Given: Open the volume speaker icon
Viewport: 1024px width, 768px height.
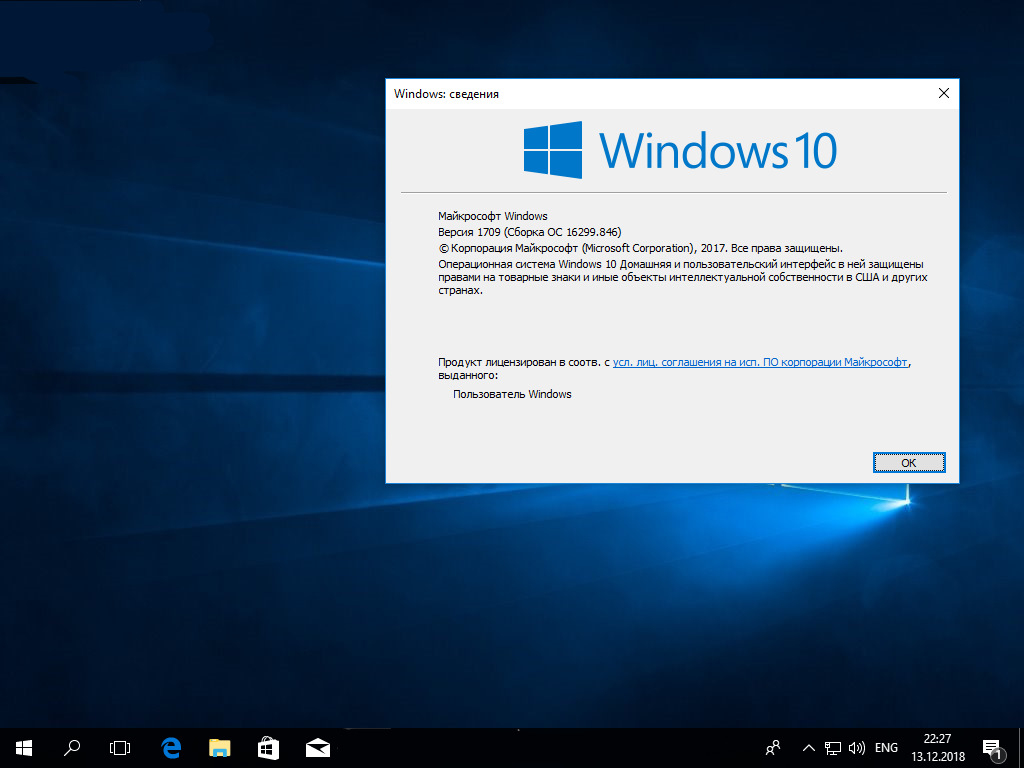Looking at the screenshot, I should point(856,748).
